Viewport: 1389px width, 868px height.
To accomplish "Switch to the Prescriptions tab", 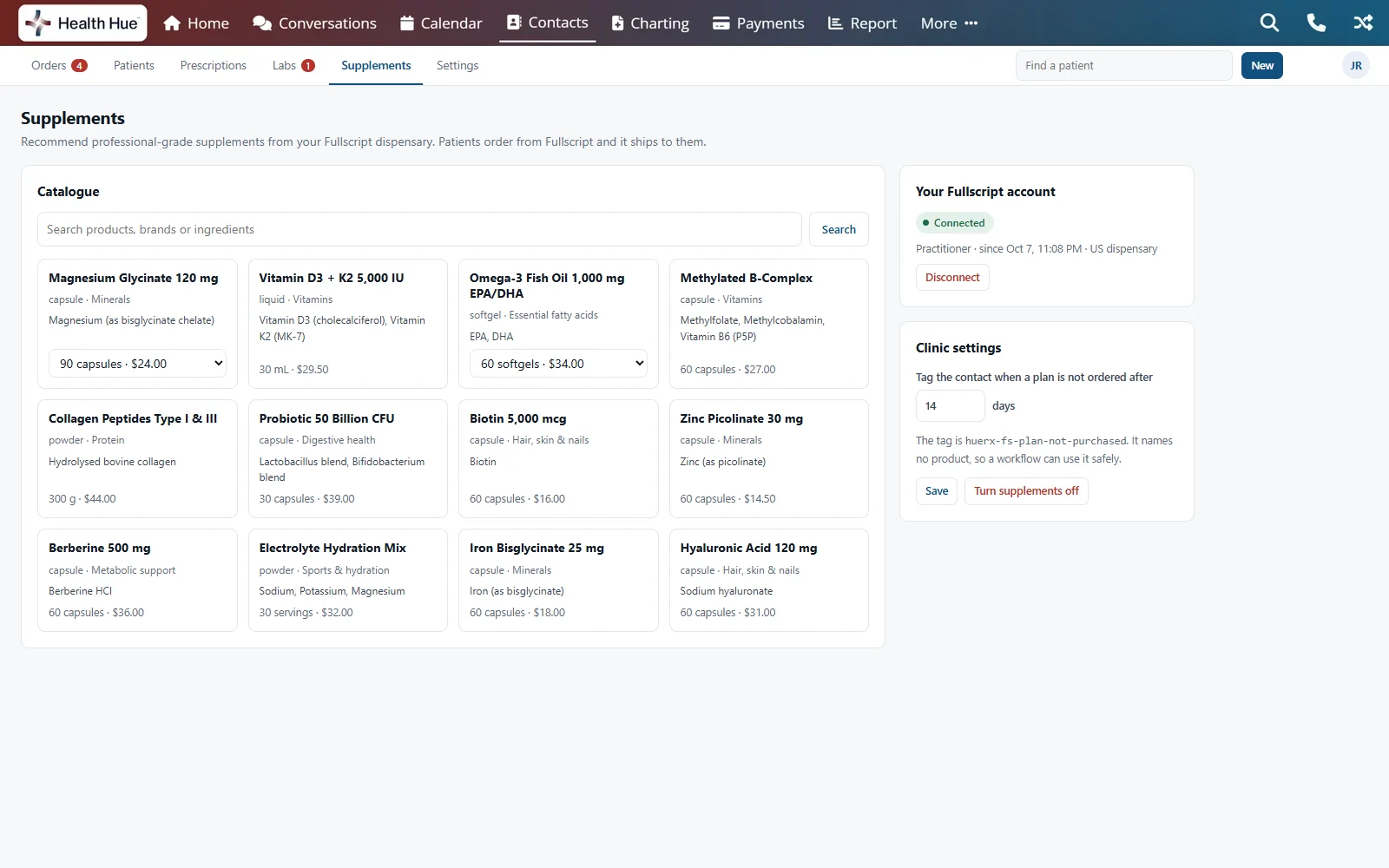I will coord(214,65).
